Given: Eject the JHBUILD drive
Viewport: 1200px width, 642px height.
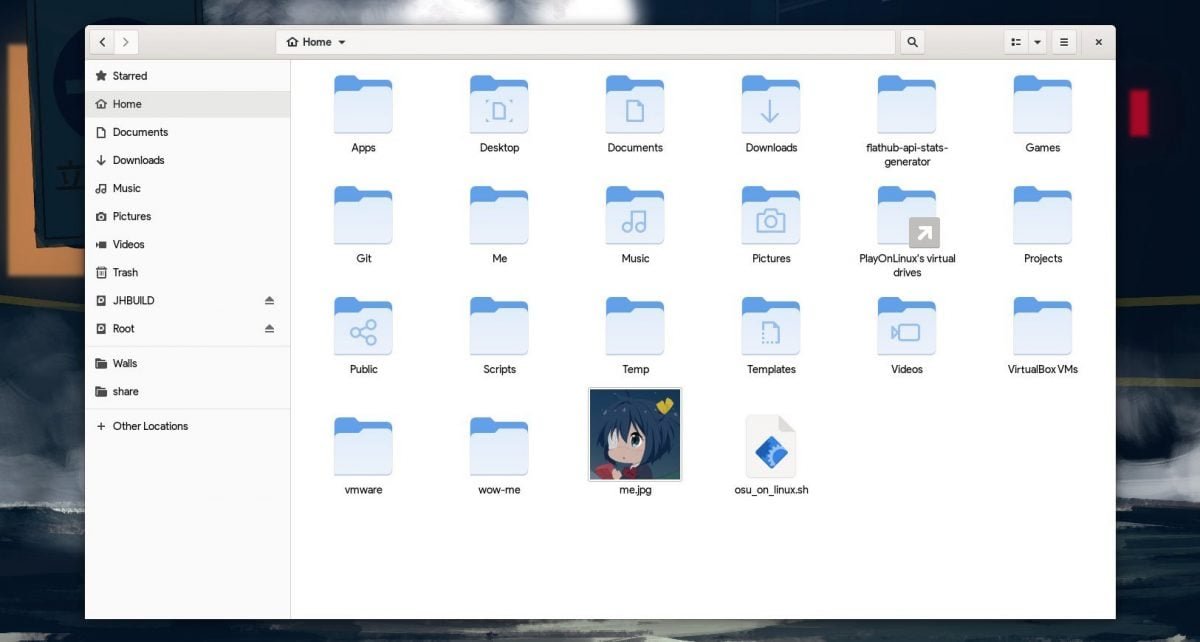Looking at the screenshot, I should [269, 300].
